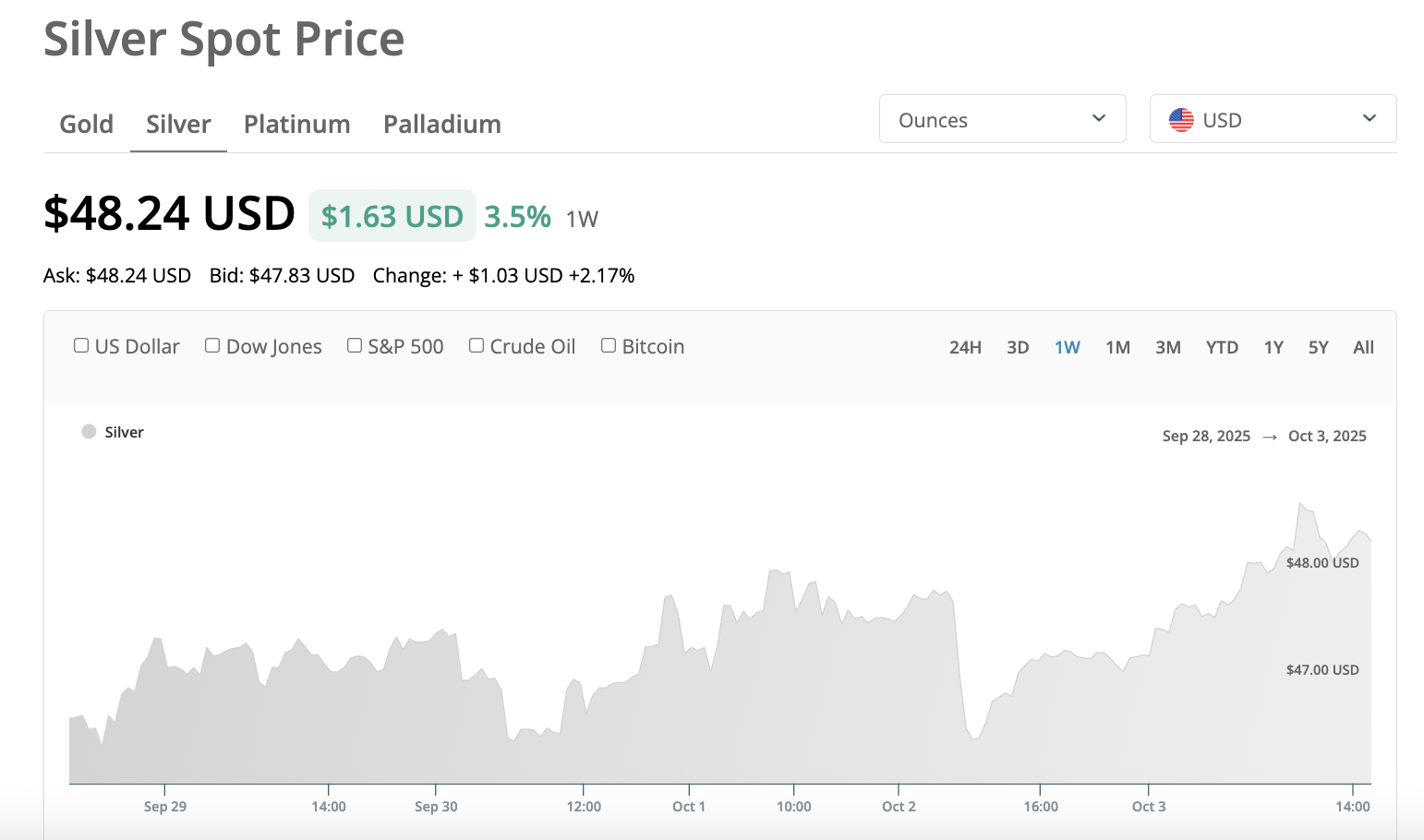This screenshot has width=1424, height=840.
Task: Select the Palladium tab
Action: (x=441, y=124)
